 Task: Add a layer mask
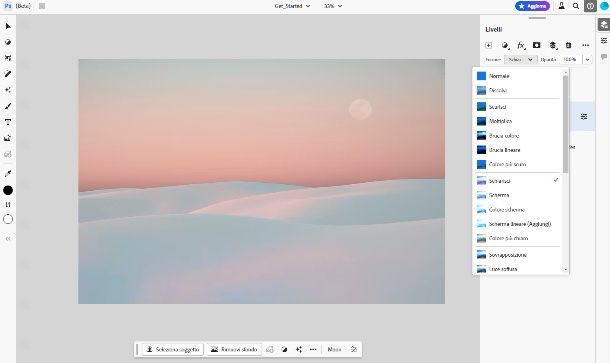pos(536,46)
